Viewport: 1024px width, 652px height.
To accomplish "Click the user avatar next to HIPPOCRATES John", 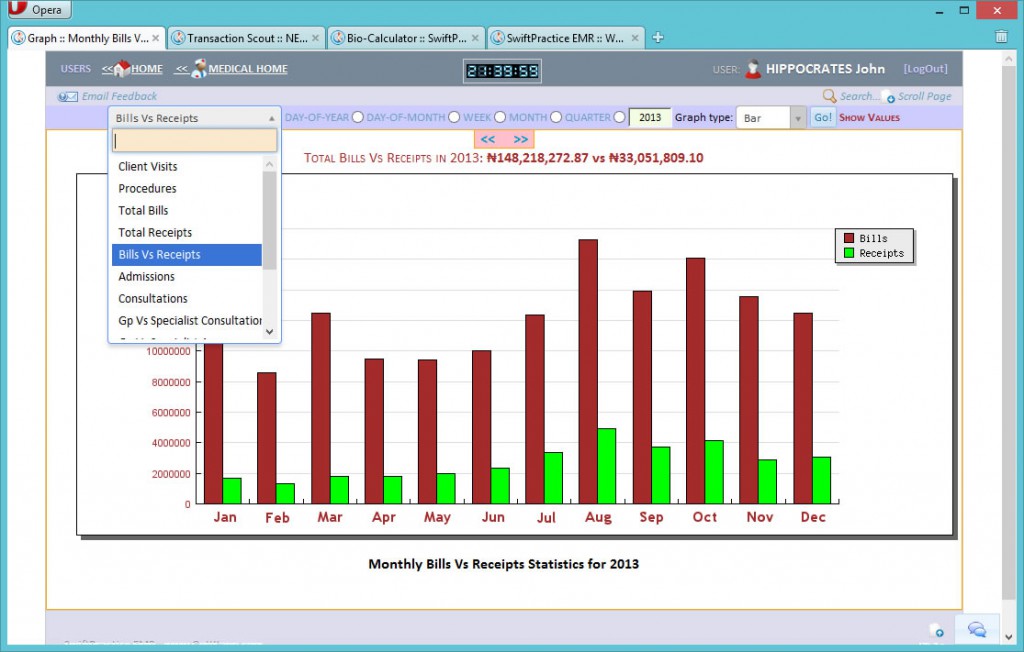I will point(752,68).
